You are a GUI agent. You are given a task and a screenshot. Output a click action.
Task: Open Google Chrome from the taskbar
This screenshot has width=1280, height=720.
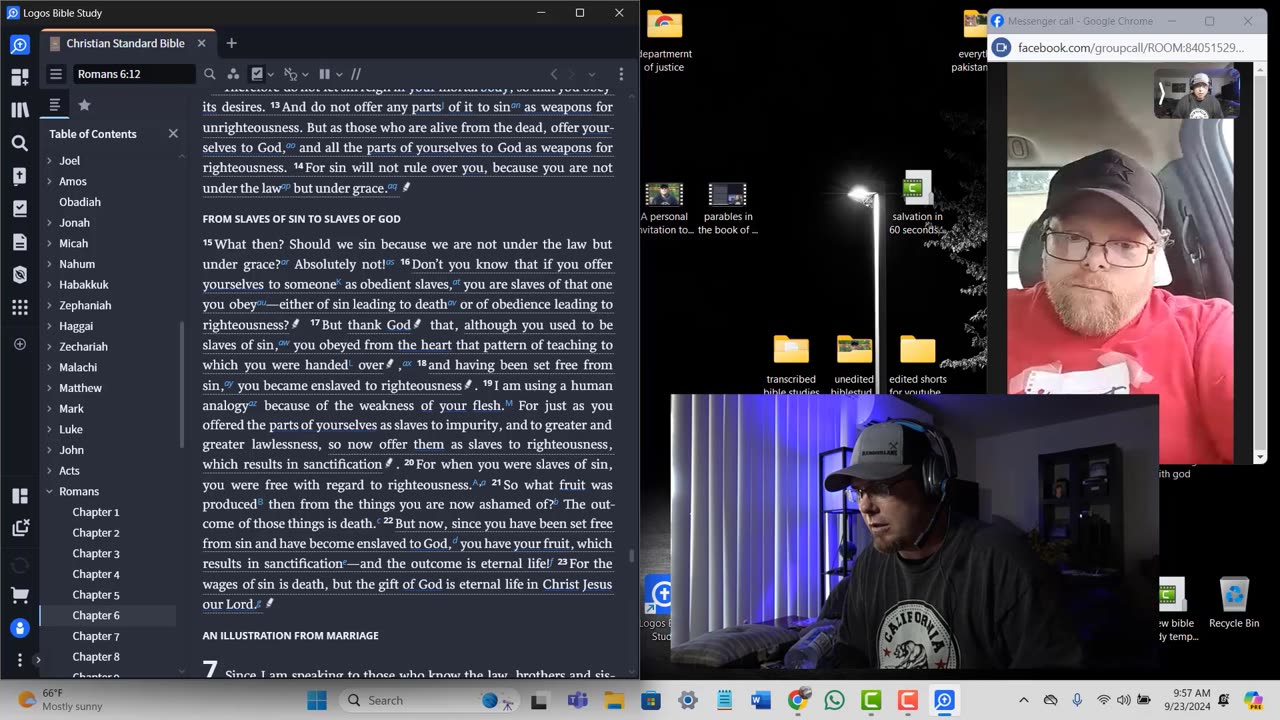[x=798, y=700]
